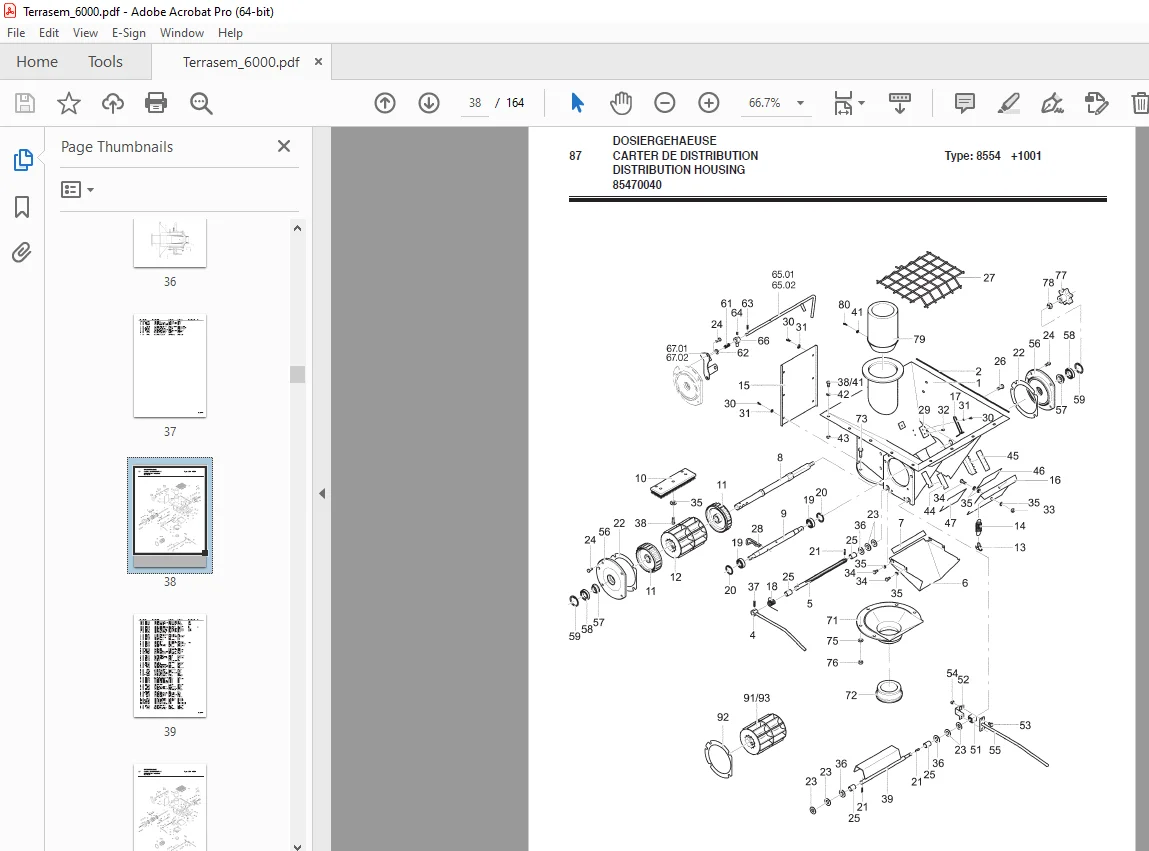
Task: Click thumbnails scrollbar up arrow
Action: click(x=298, y=228)
